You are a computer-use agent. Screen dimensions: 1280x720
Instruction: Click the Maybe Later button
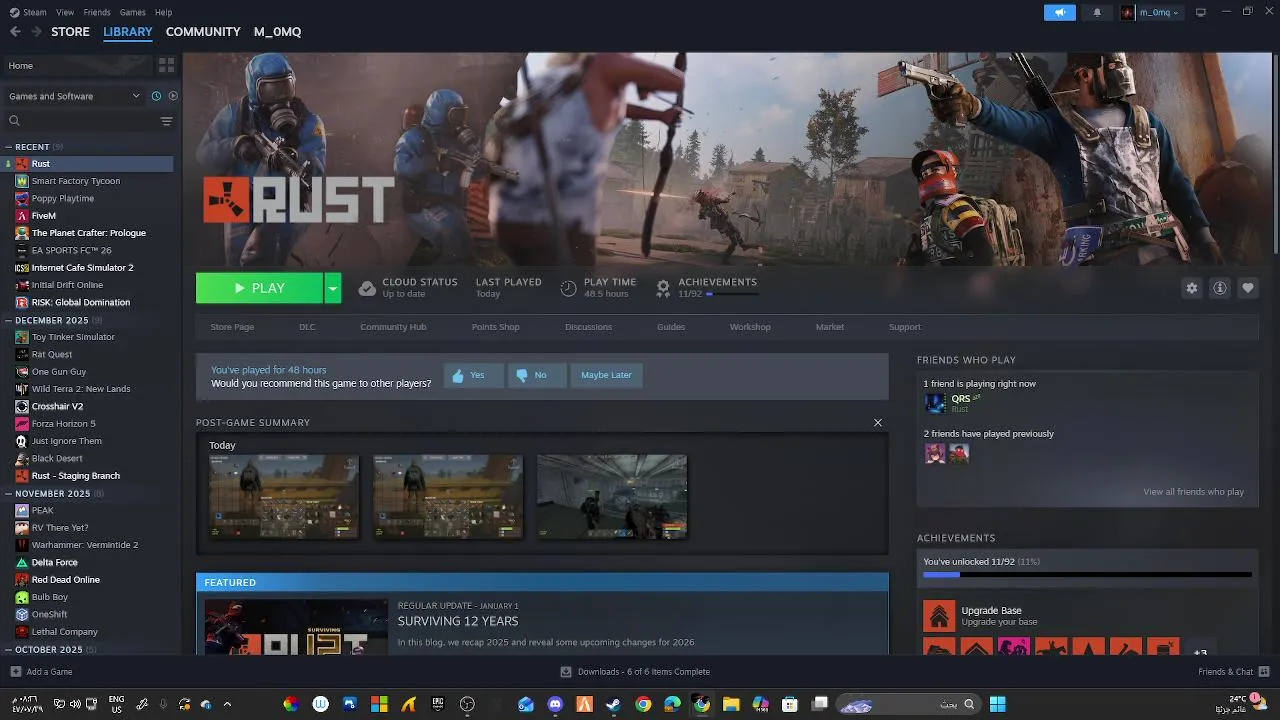pyautogui.click(x=606, y=375)
